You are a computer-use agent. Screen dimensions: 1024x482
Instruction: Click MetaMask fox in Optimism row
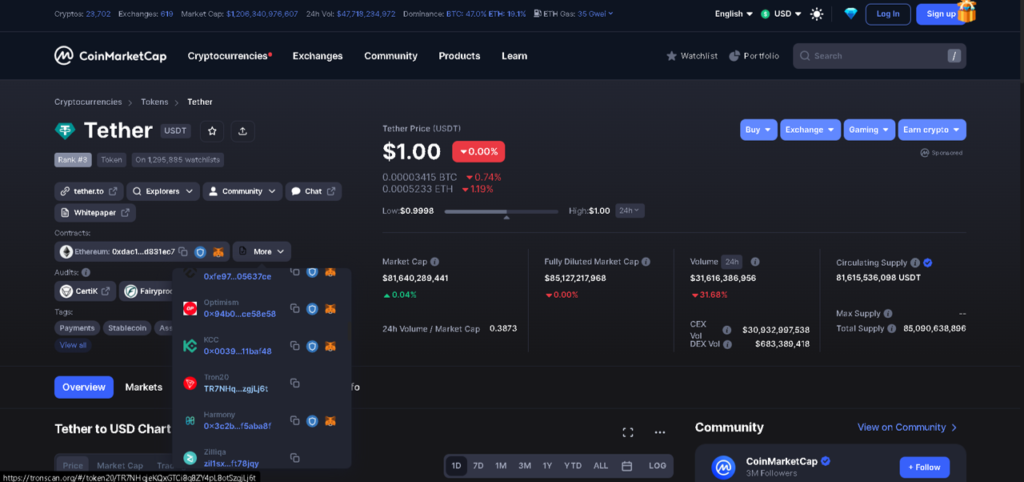pyautogui.click(x=331, y=308)
